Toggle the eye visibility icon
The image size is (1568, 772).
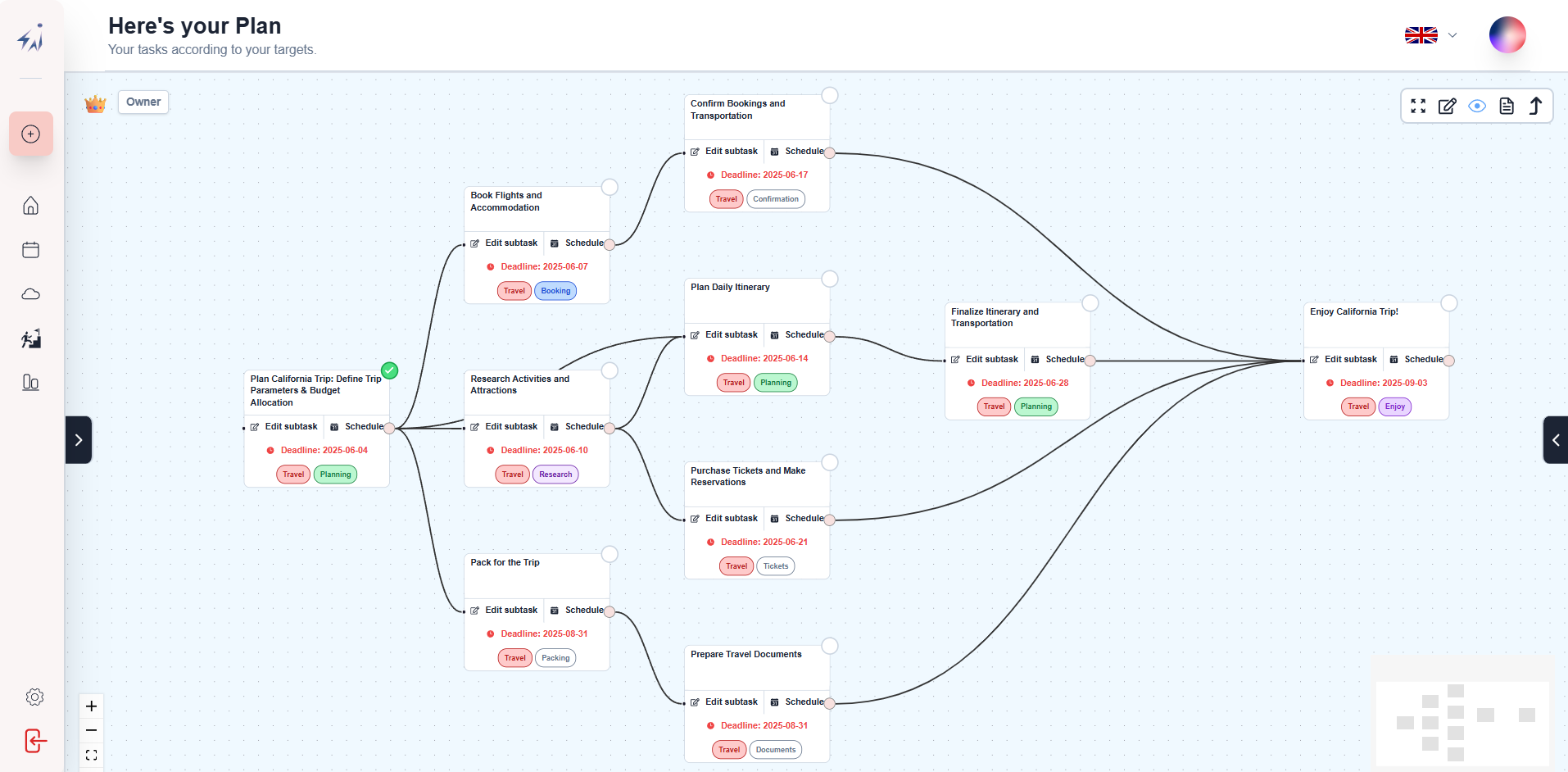point(1476,106)
